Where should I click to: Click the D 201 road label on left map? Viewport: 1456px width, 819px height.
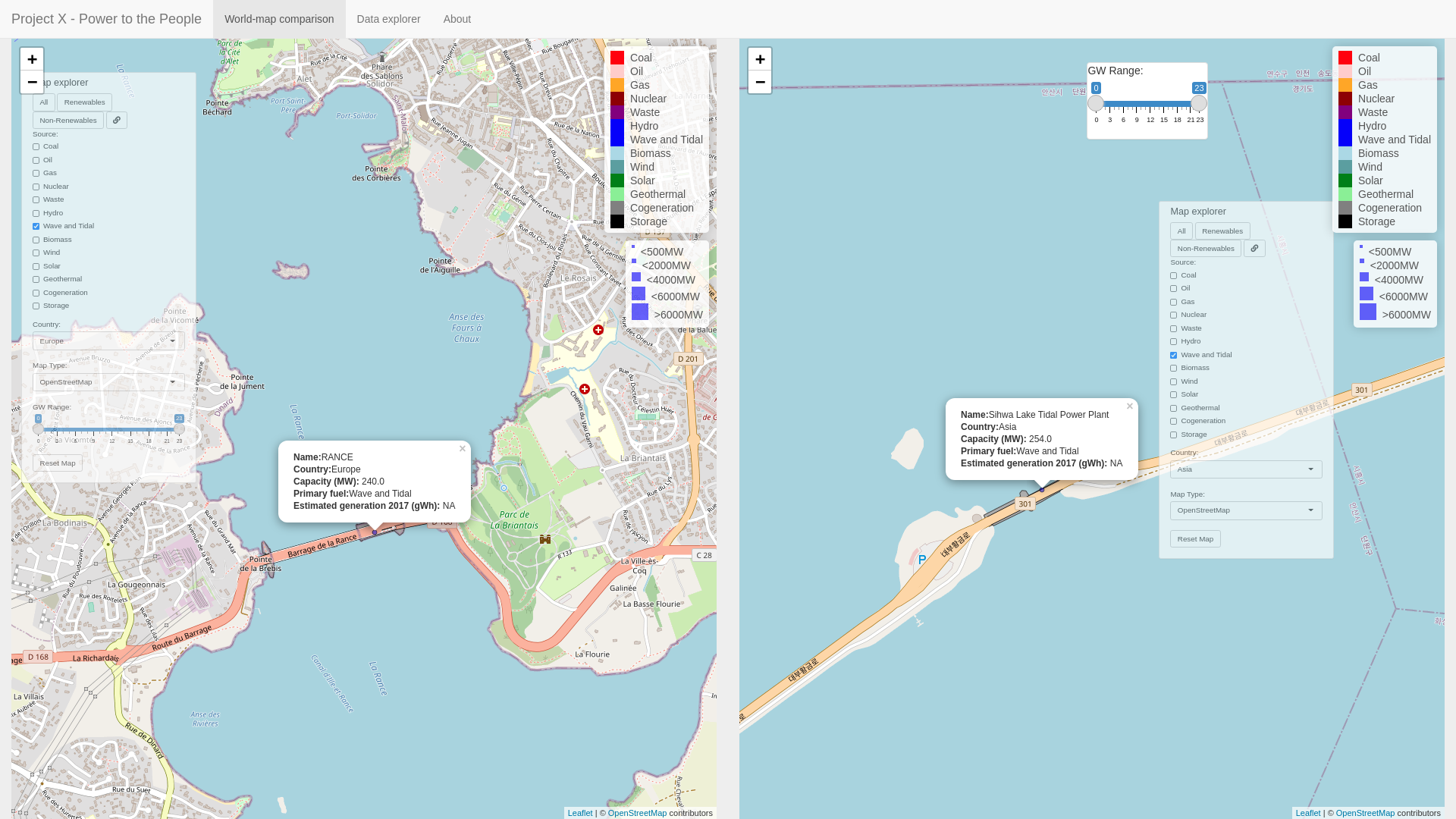point(688,359)
